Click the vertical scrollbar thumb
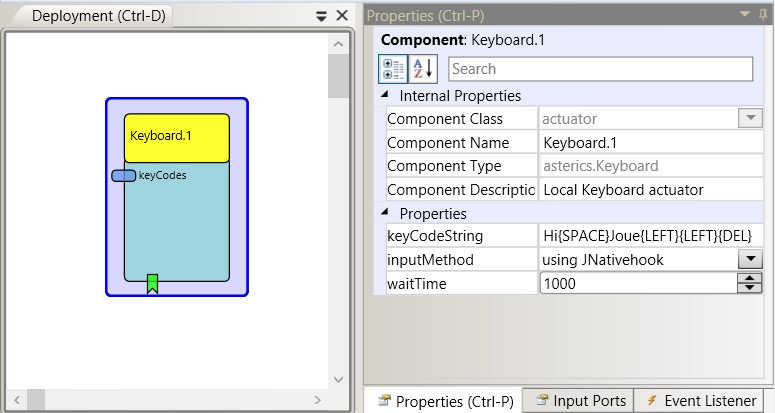The width and height of the screenshot is (775, 413). click(x=339, y=76)
